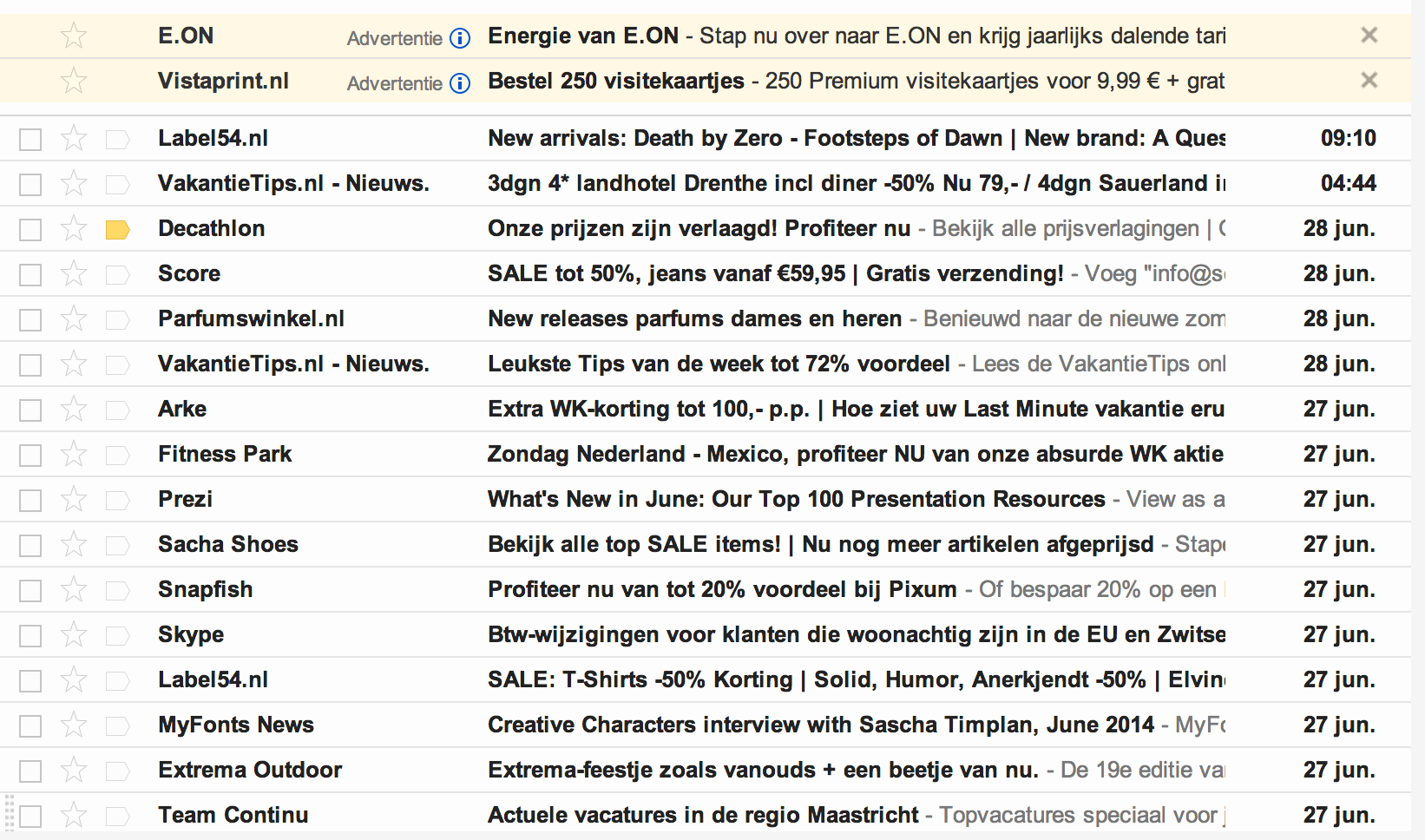Open What's New in June email
Viewport: 1425px width, 840px height.
click(857, 499)
